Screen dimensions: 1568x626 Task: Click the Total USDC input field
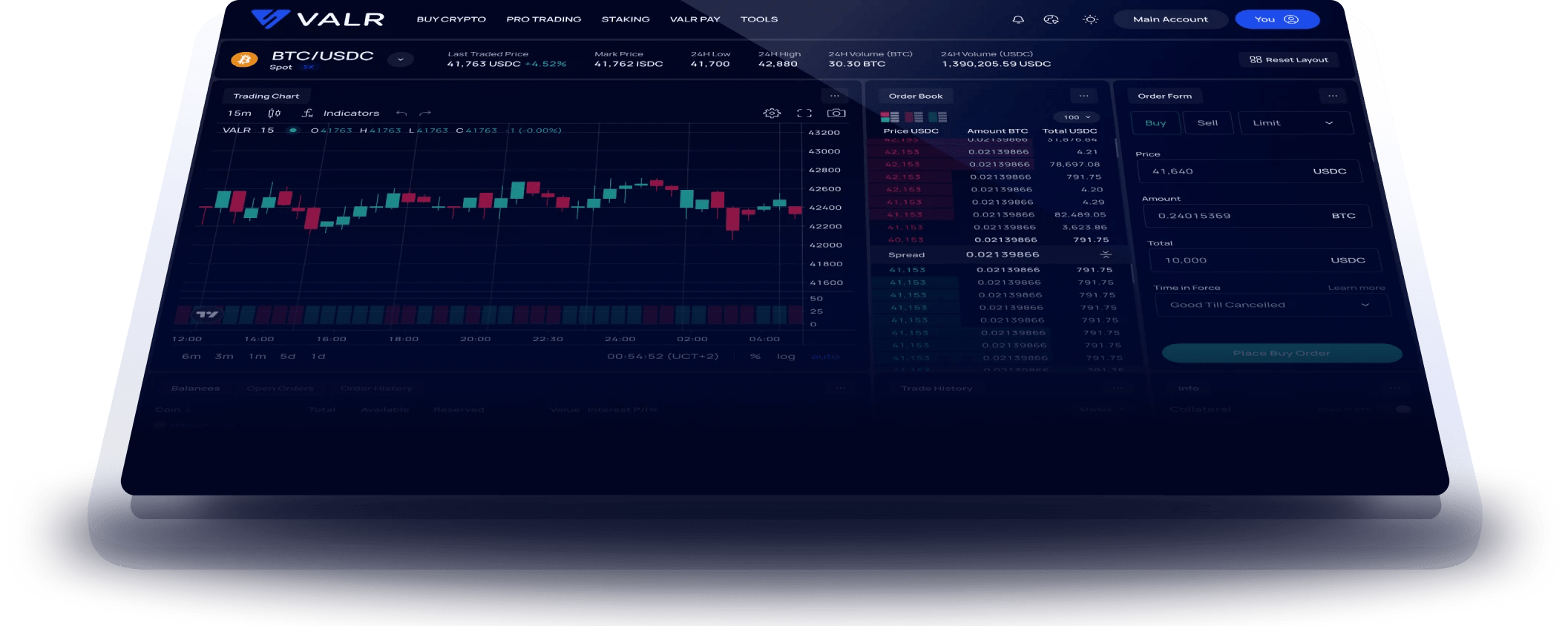(1264, 260)
